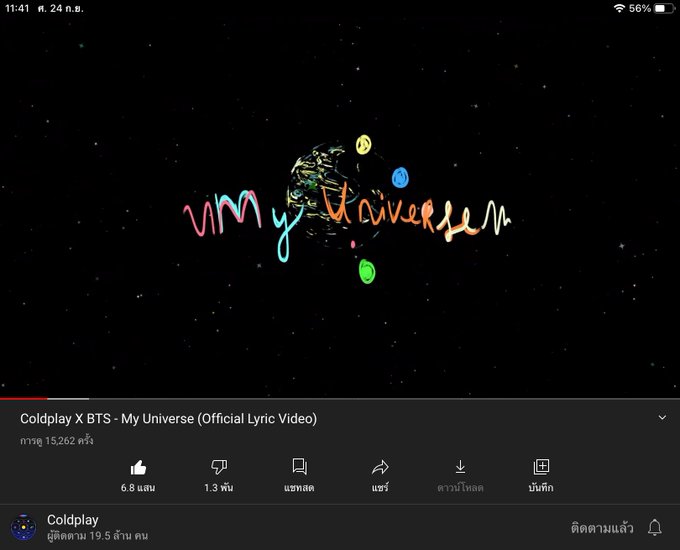Tap the like thumbs-up icon

138,468
